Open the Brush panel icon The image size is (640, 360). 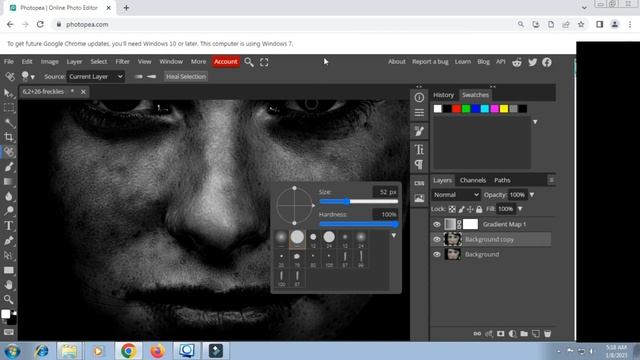click(x=419, y=131)
